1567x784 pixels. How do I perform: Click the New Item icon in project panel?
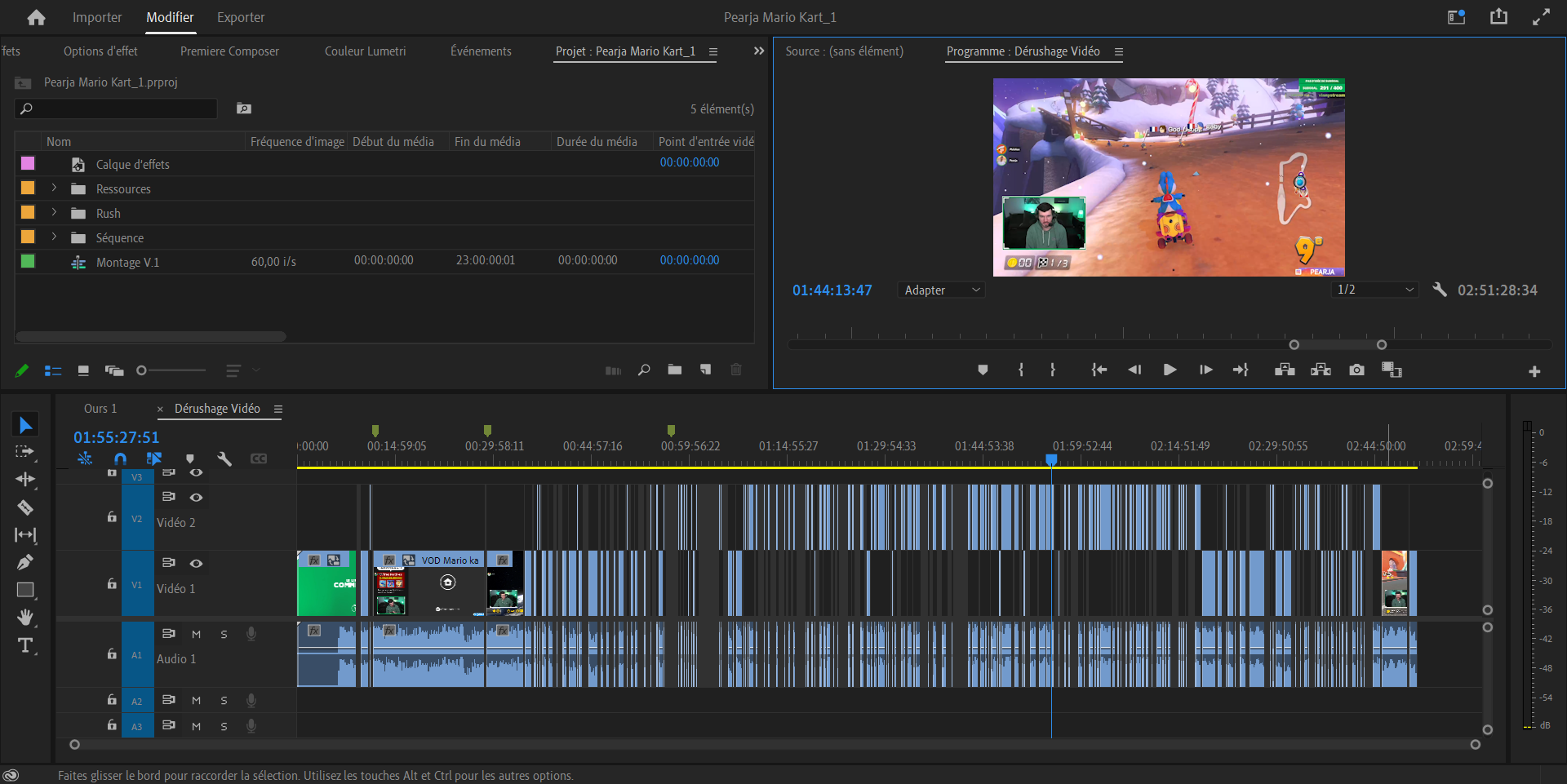706,370
